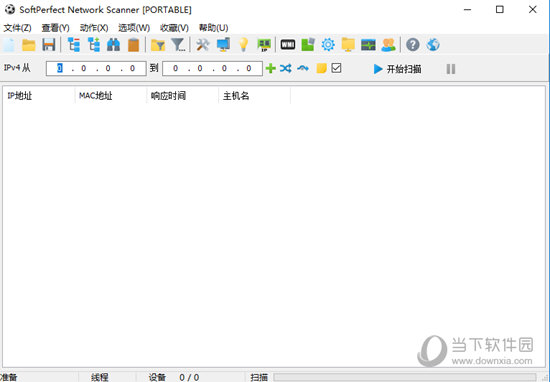Screen dimensions: 550x382
Task: Click the IPv4 从 start address field
Action: (x=96, y=68)
